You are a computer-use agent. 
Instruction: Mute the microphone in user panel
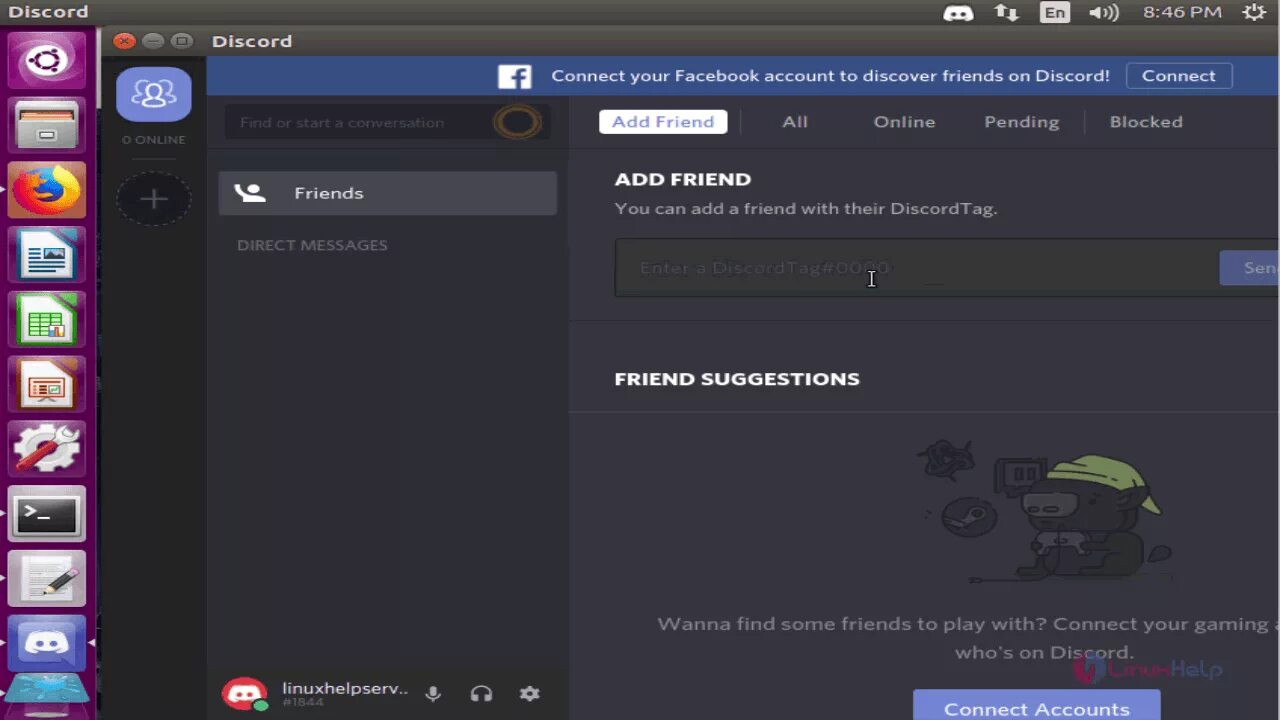(x=433, y=693)
